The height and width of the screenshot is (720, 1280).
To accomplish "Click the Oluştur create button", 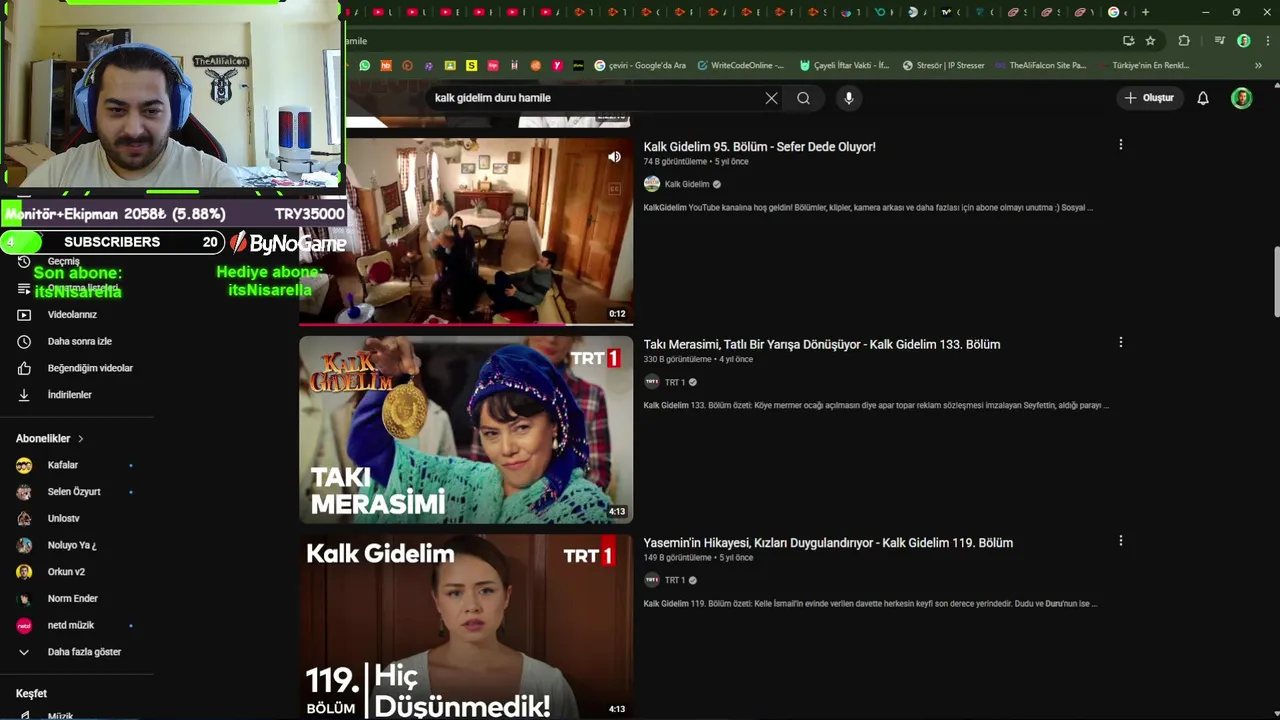I will tap(1148, 98).
